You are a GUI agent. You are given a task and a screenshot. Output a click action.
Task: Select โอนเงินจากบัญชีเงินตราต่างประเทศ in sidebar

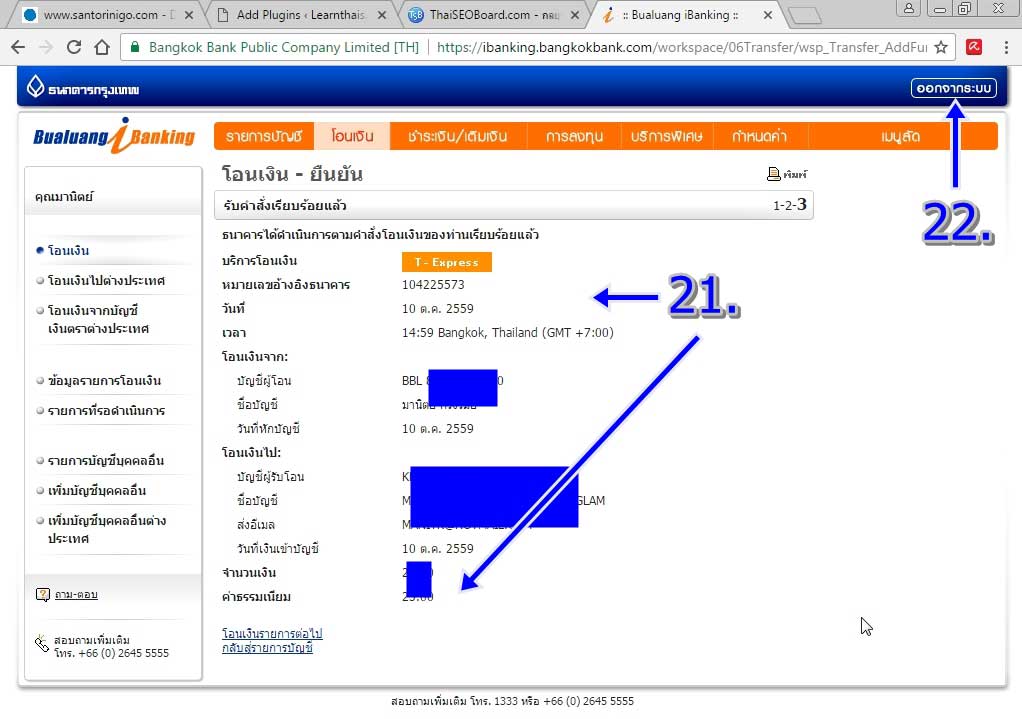click(x=98, y=319)
